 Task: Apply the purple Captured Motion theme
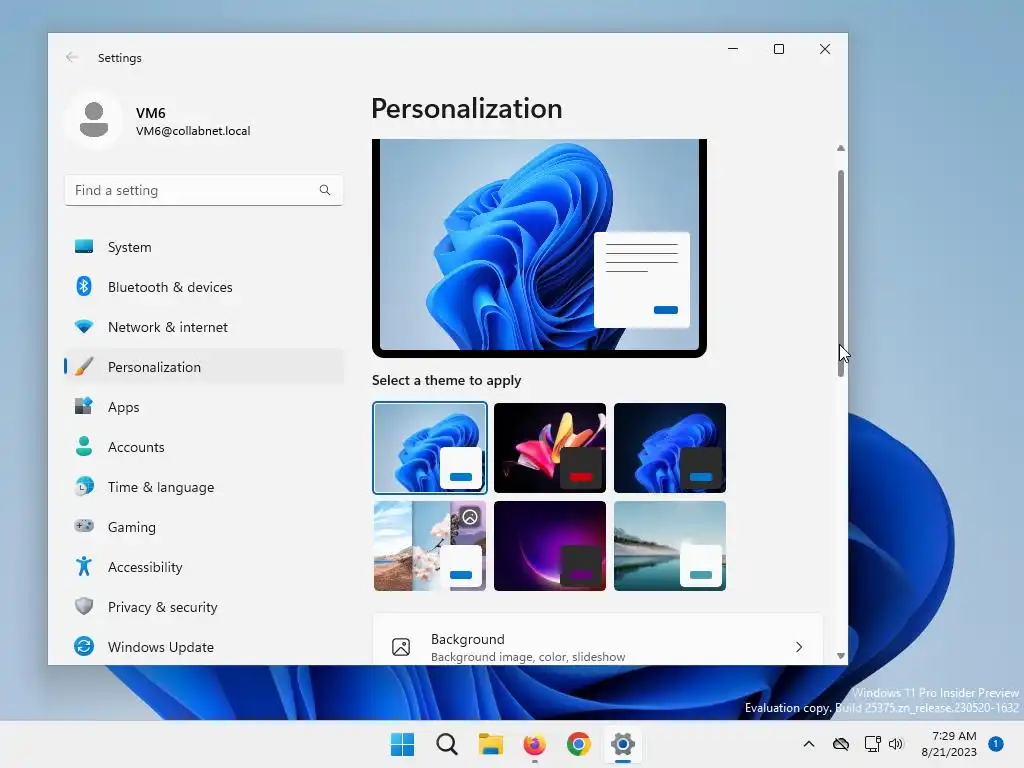coord(550,546)
